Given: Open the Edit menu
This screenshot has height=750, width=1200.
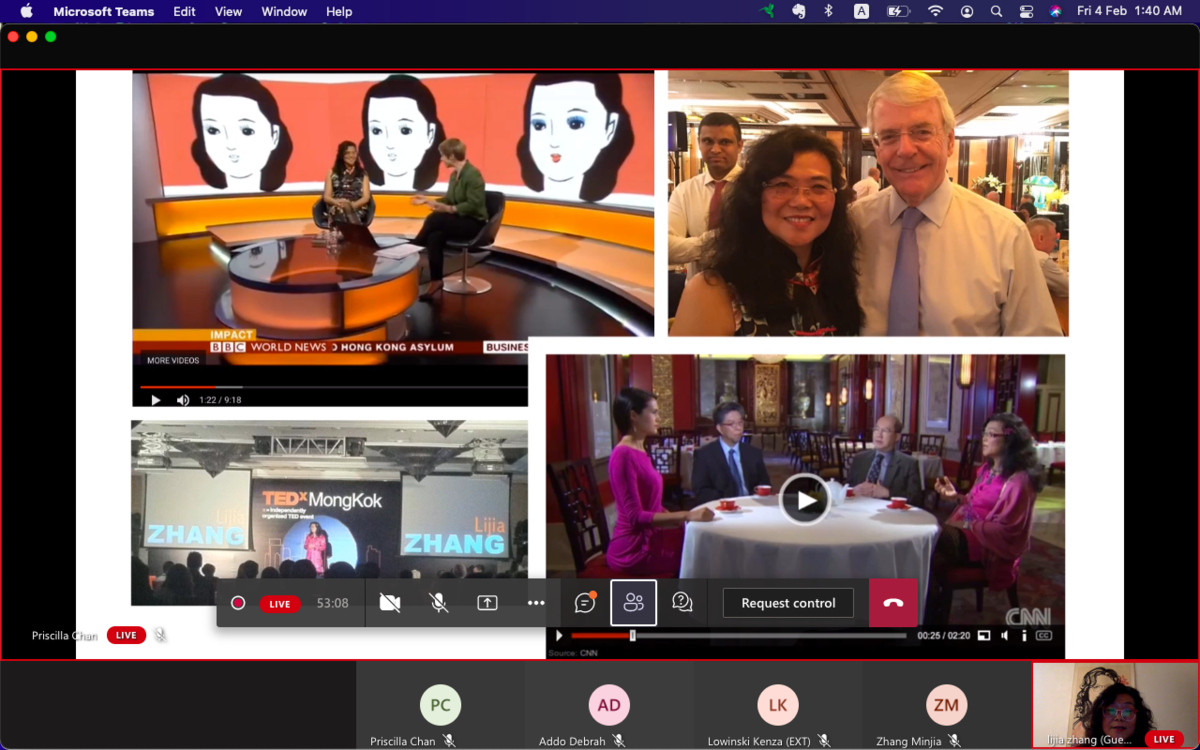Looking at the screenshot, I should pos(184,11).
